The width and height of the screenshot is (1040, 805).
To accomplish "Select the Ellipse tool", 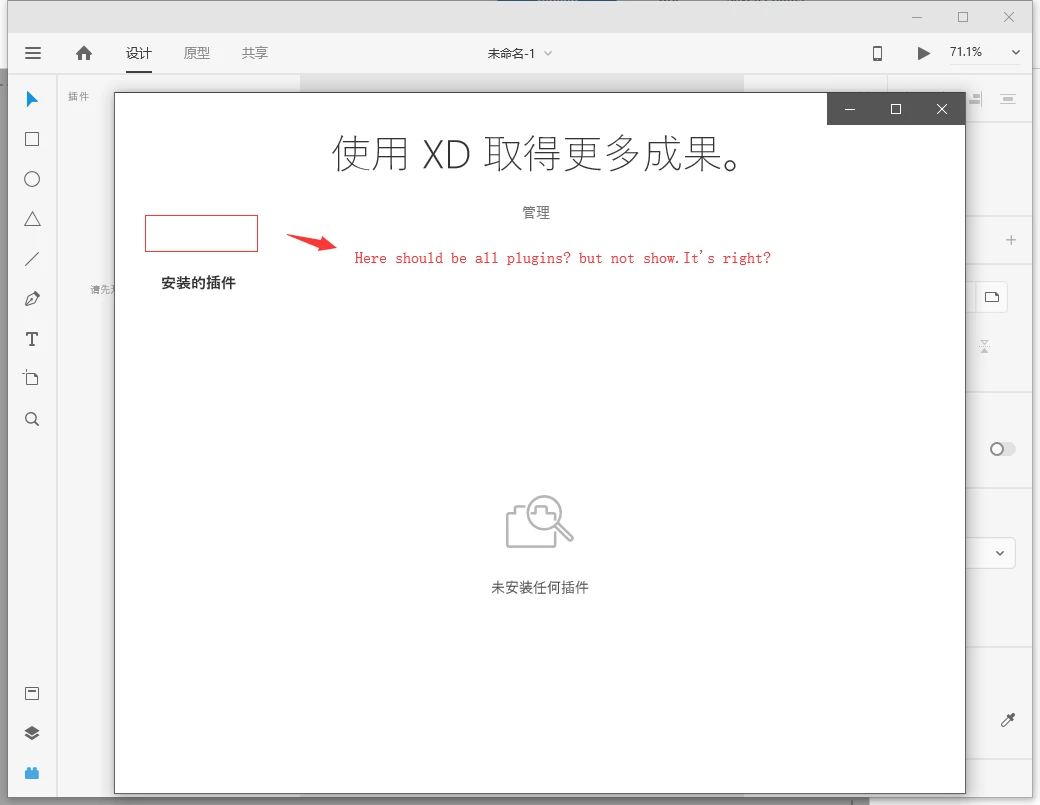I will pos(32,179).
